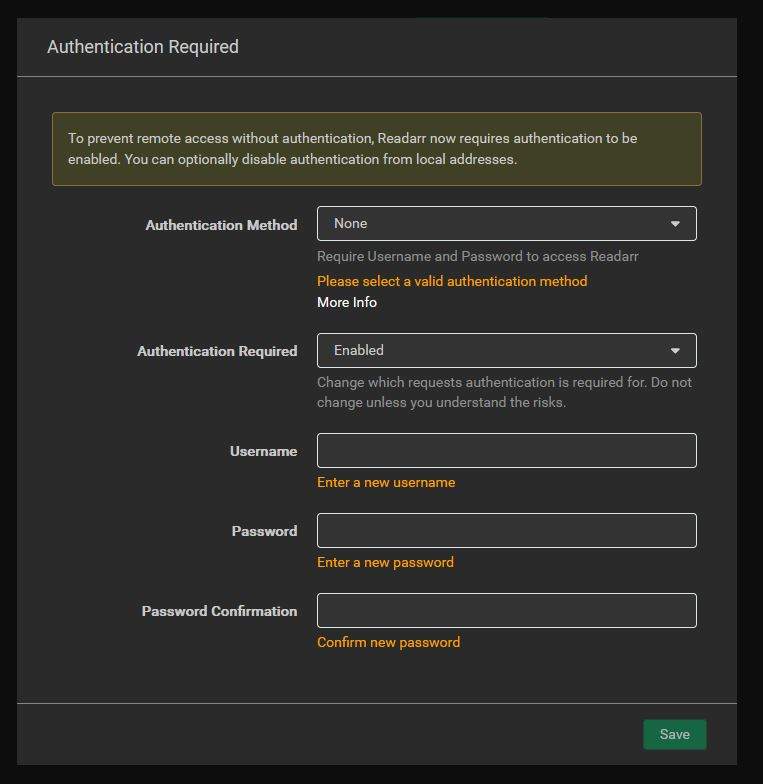Focus the Username input field
This screenshot has height=784, width=763.
tap(506, 451)
